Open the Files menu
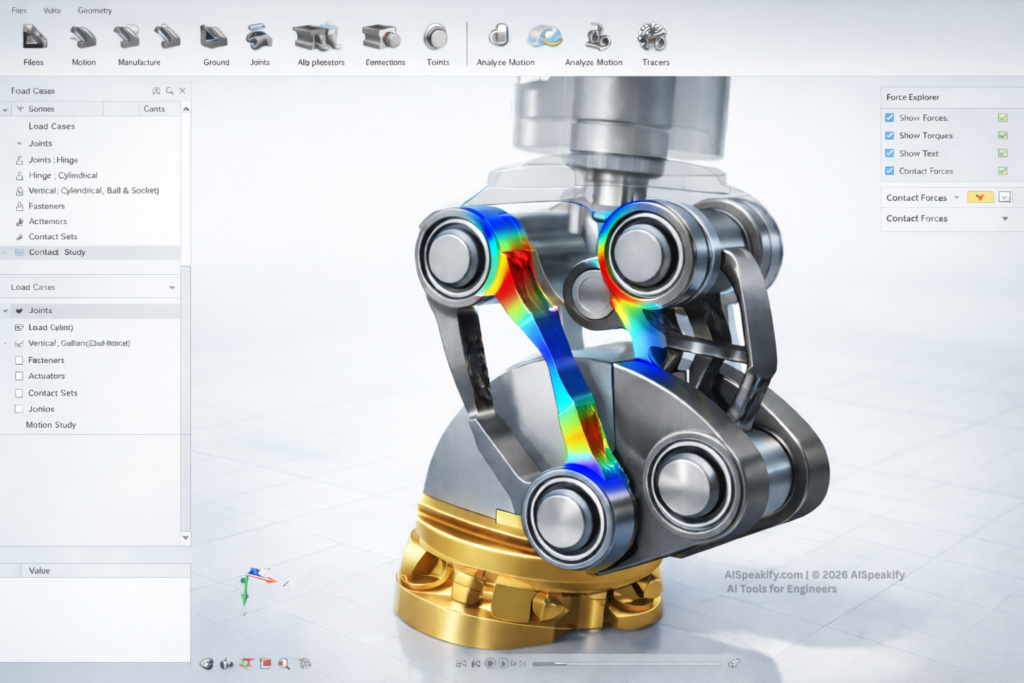Screen dimensions: 1024x683 tap(18, 10)
